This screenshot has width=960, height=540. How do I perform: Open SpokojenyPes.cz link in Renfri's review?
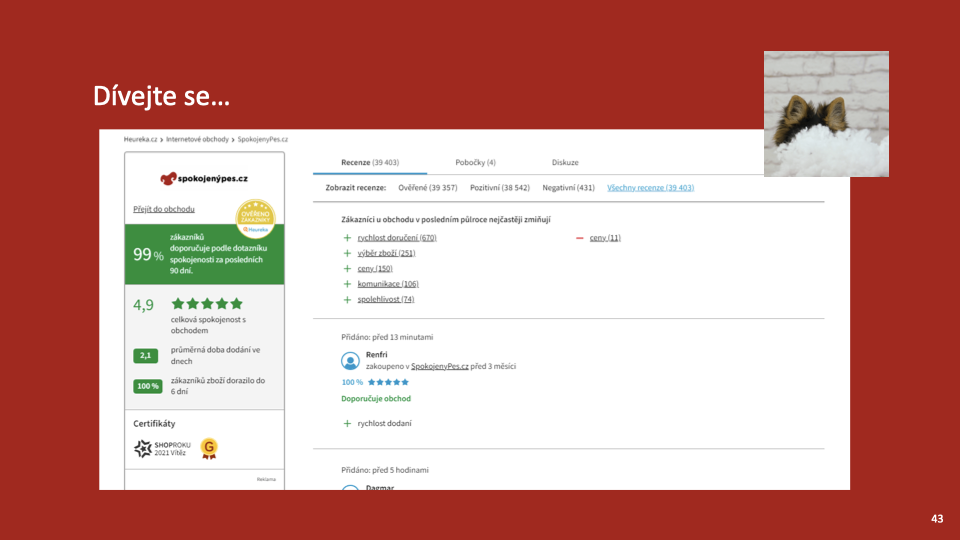pyautogui.click(x=440, y=366)
